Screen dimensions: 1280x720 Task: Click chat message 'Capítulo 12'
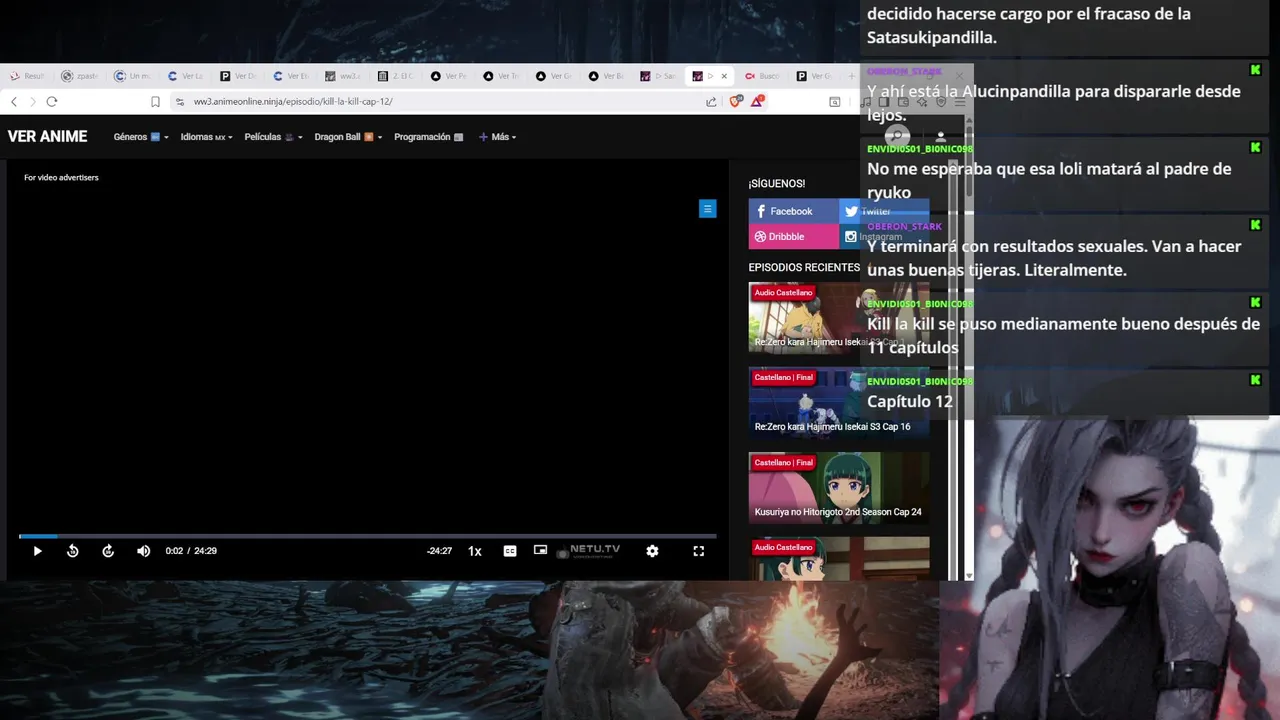coord(910,401)
